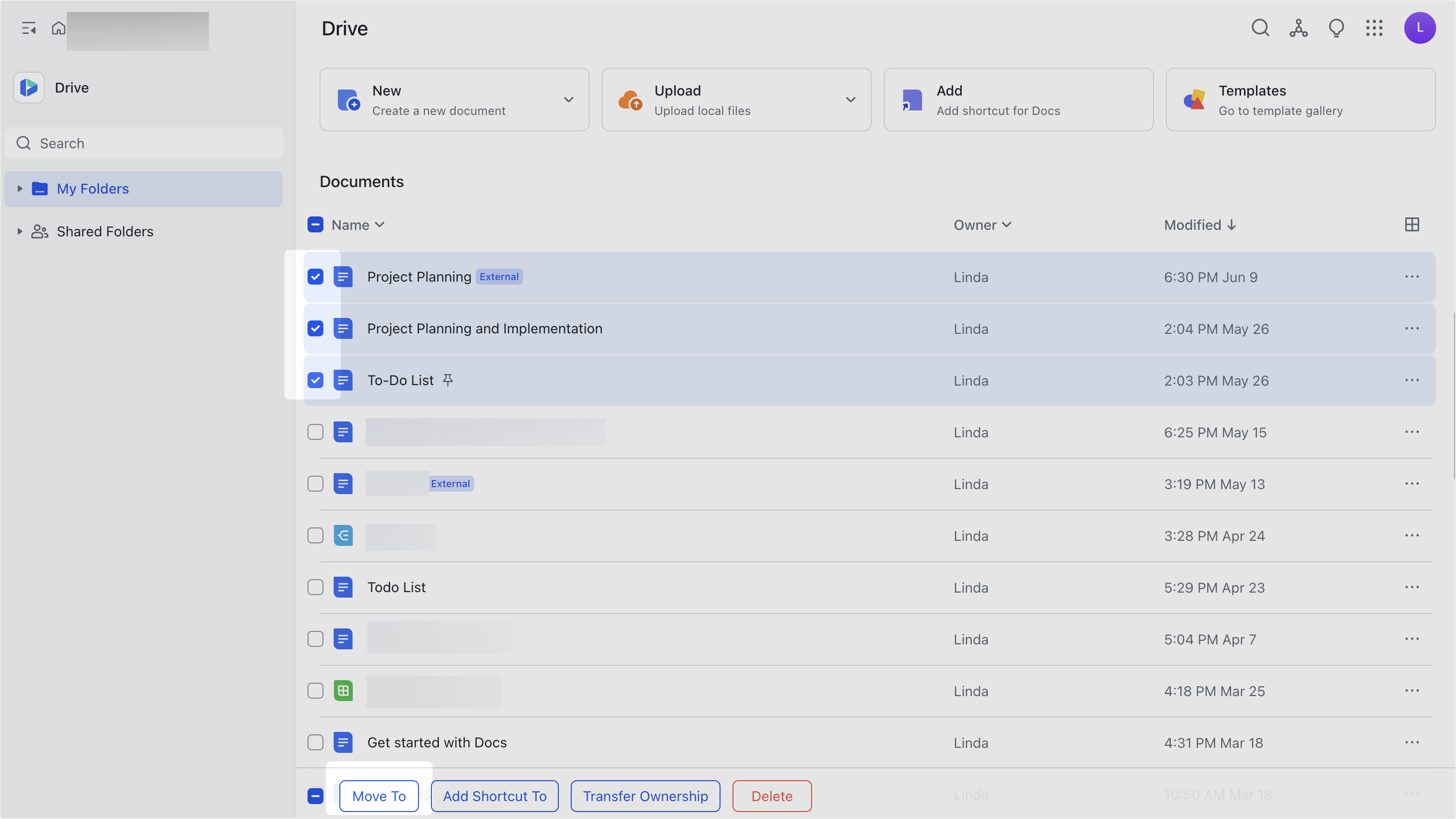Screen dimensions: 1456x819
Task: Collapse the sidebar navigation icon
Action: click(x=28, y=28)
